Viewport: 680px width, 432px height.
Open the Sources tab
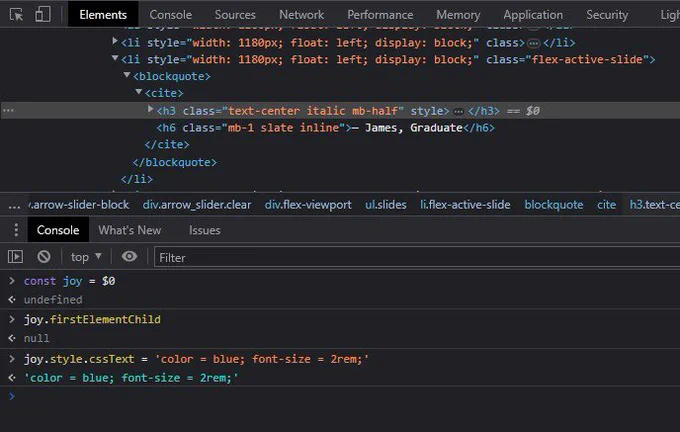coord(235,15)
